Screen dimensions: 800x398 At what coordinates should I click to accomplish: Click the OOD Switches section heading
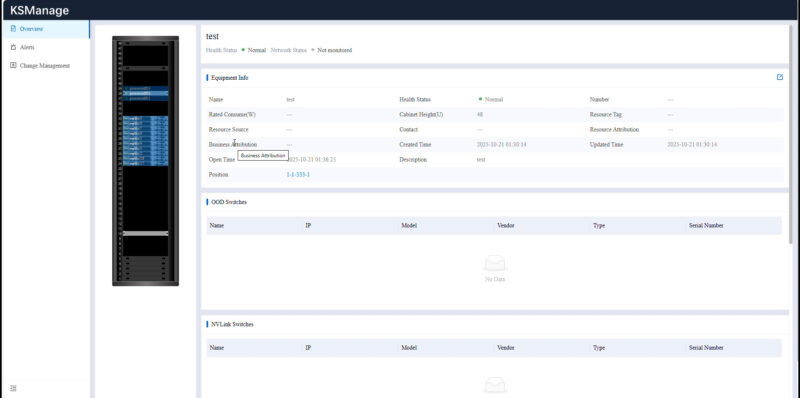[229, 202]
